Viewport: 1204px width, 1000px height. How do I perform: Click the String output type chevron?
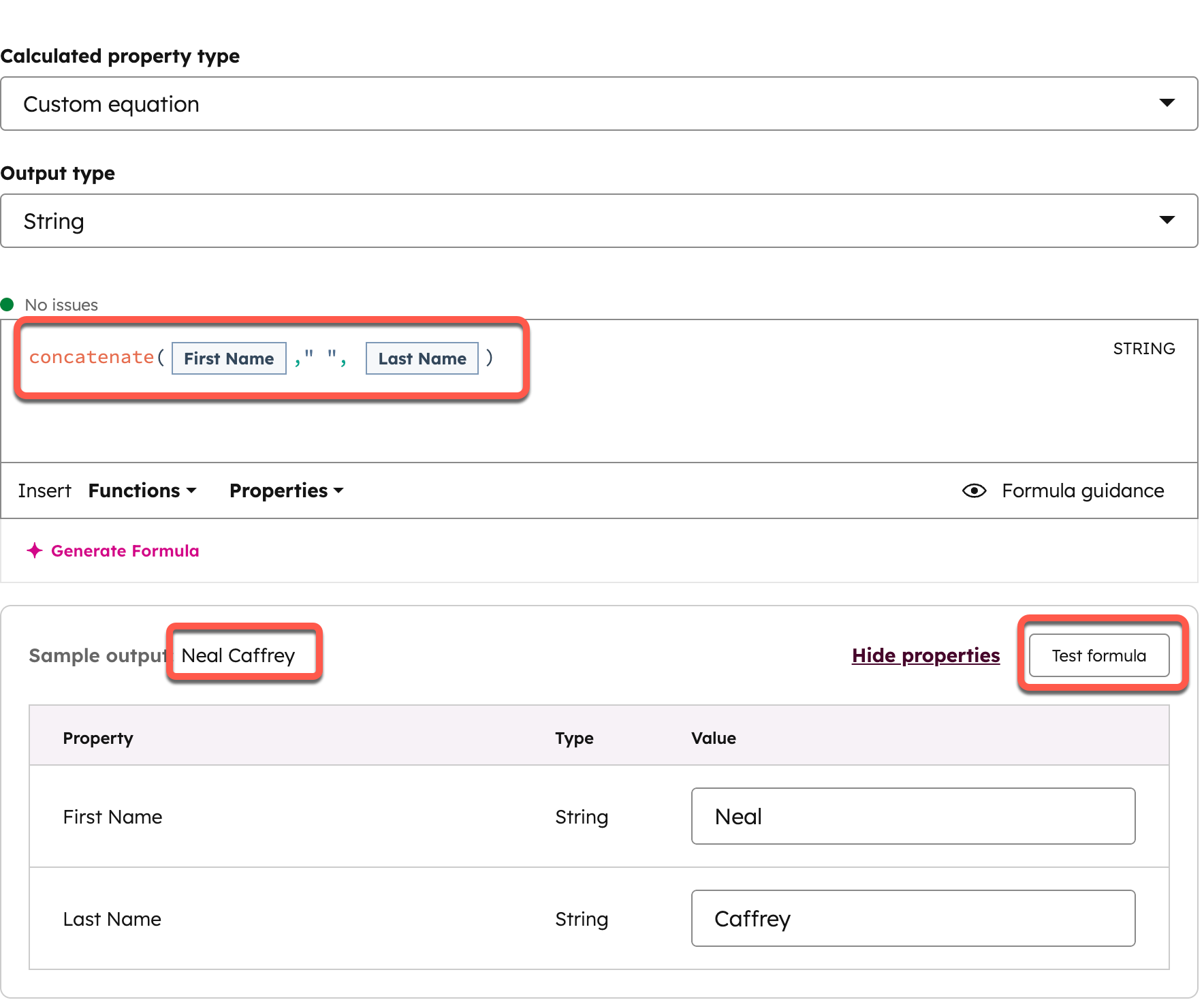(1167, 220)
